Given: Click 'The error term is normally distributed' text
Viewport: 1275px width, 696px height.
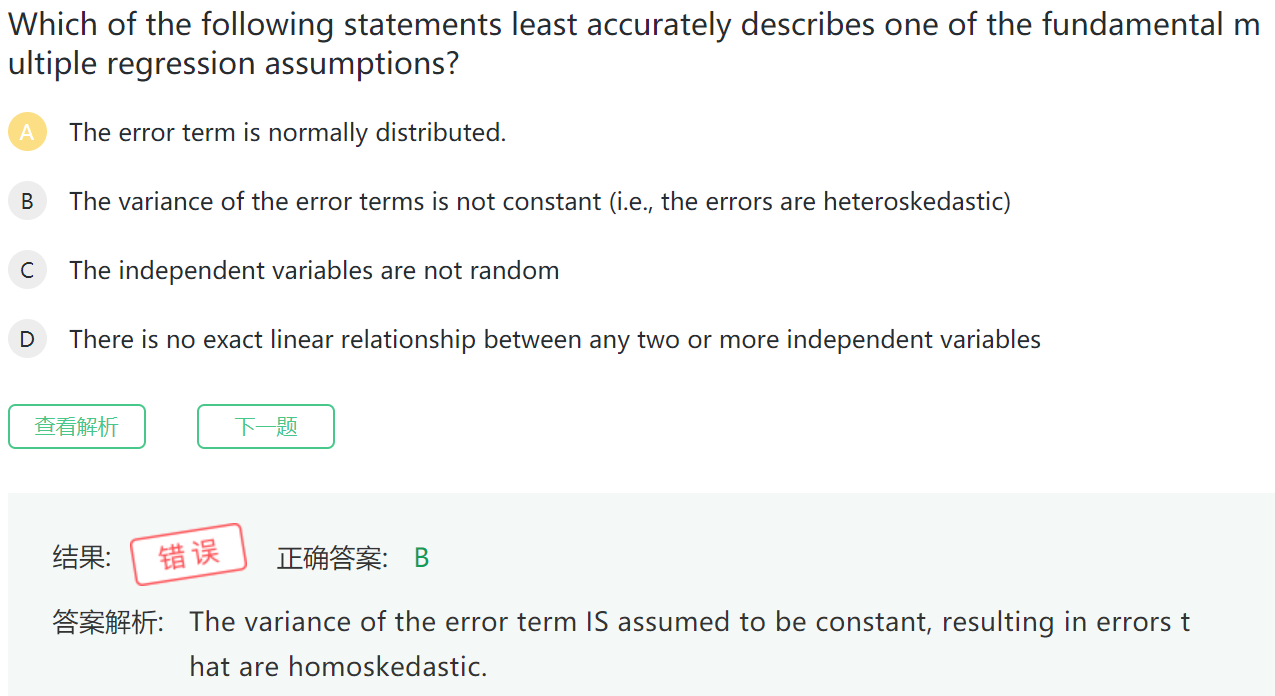Looking at the screenshot, I should (x=288, y=132).
